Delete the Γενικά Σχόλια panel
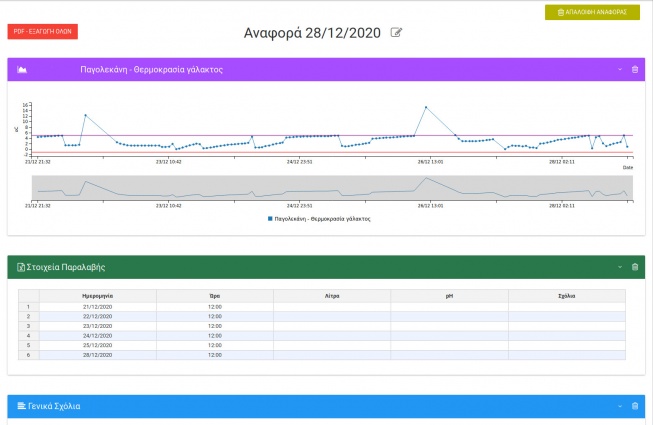This screenshot has width=653, height=425. (634, 406)
